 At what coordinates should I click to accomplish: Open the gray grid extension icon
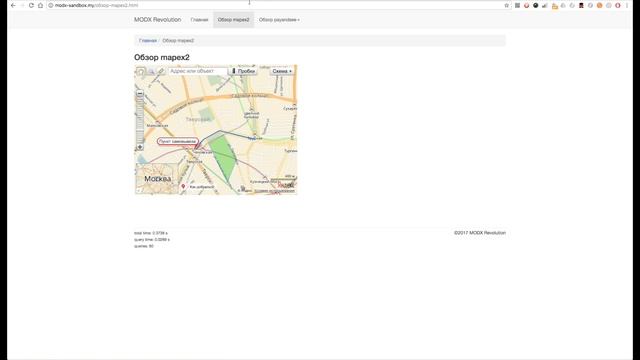click(517, 5)
